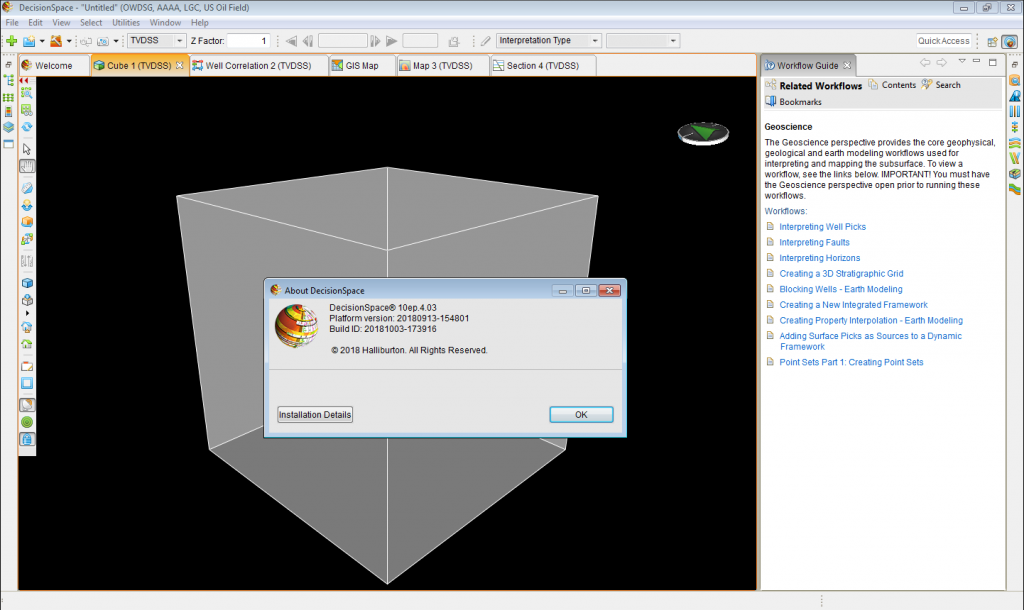The image size is (1024, 610).
Task: Open the Help menu
Action: pyautogui.click(x=199, y=22)
